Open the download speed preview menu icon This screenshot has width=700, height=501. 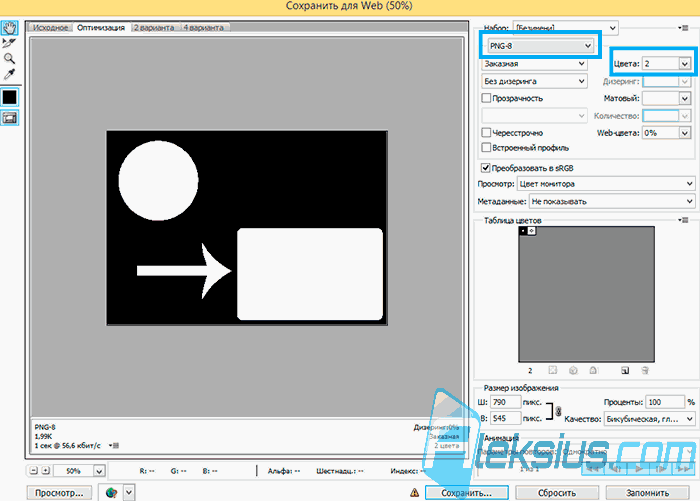[114, 445]
